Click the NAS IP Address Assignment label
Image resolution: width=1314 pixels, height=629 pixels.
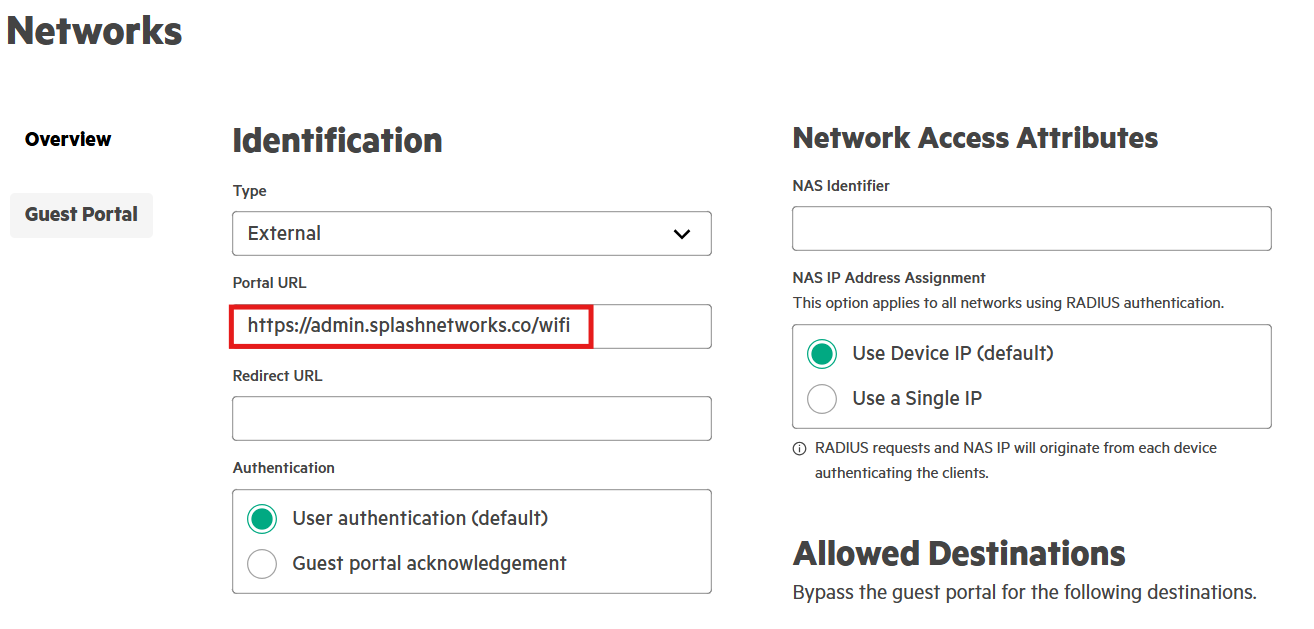[x=889, y=278]
